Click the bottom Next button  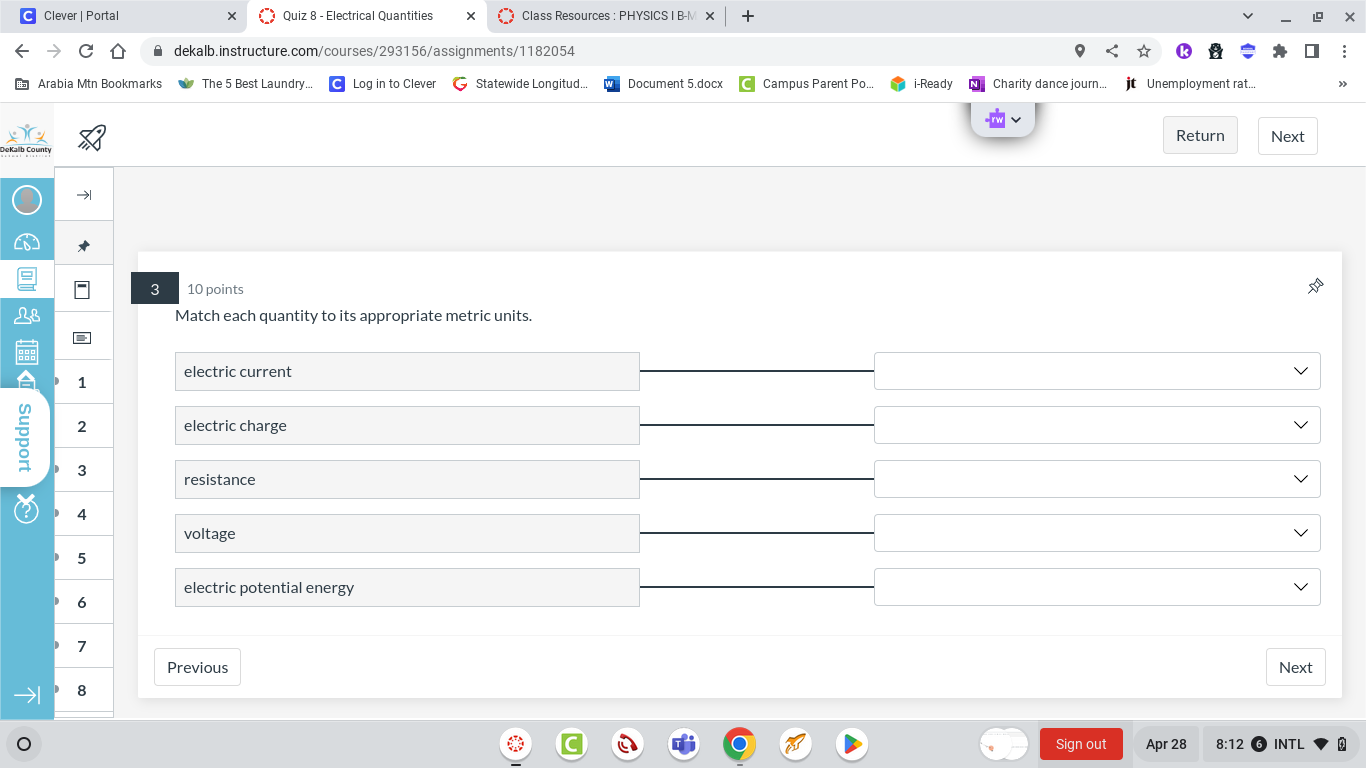pos(1295,667)
